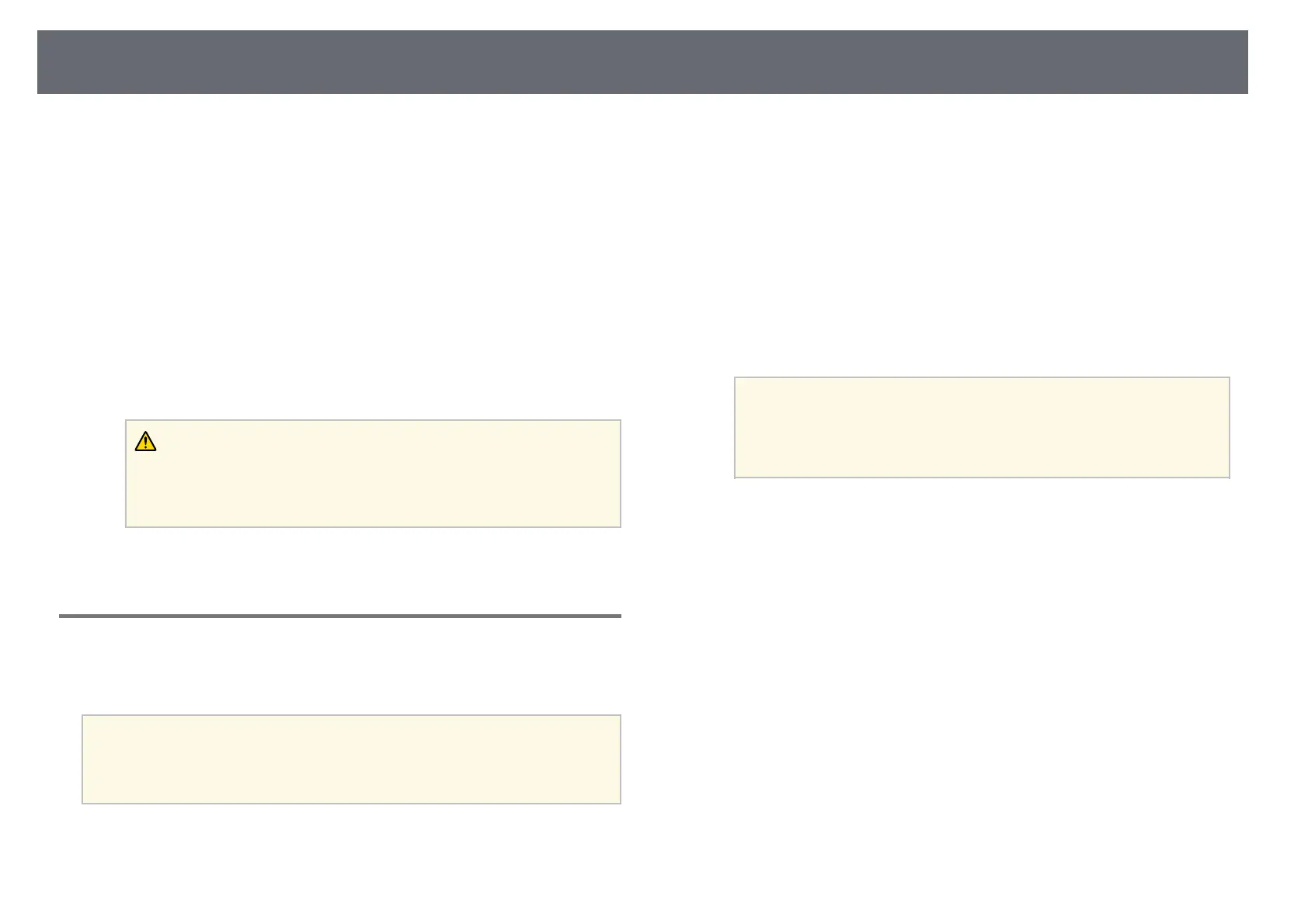Click the left edge of the right-column note box
Viewport: 1308px width, 924px height.
pos(736,427)
